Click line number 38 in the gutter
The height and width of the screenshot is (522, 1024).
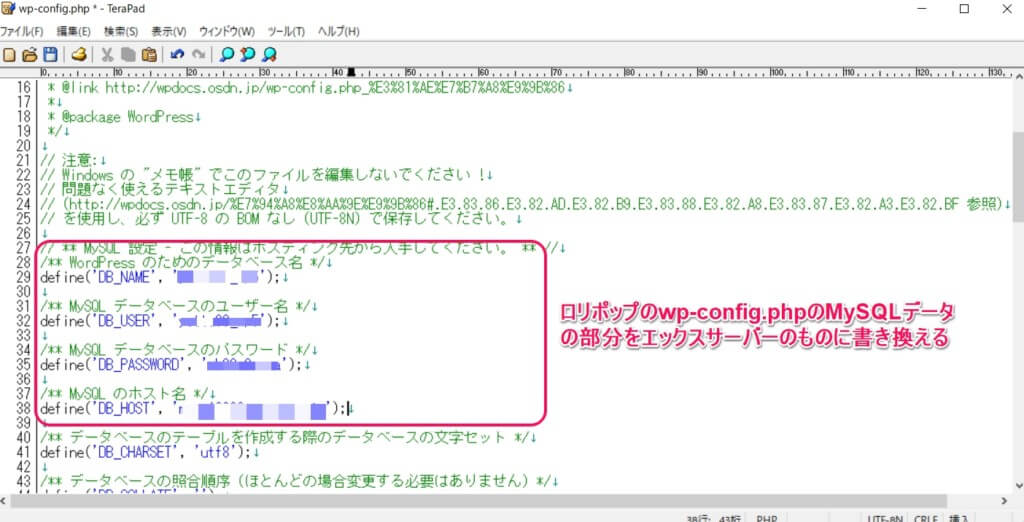point(23,410)
